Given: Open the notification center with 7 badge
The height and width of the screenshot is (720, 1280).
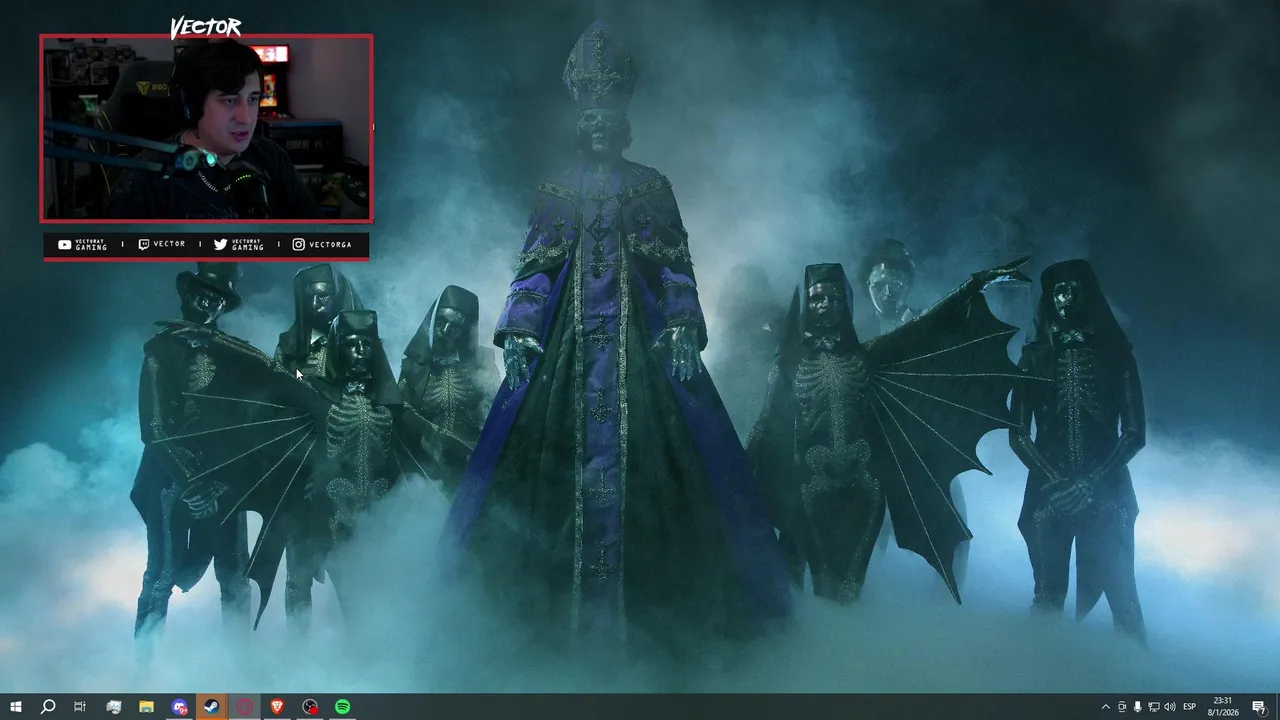Looking at the screenshot, I should (x=1259, y=707).
